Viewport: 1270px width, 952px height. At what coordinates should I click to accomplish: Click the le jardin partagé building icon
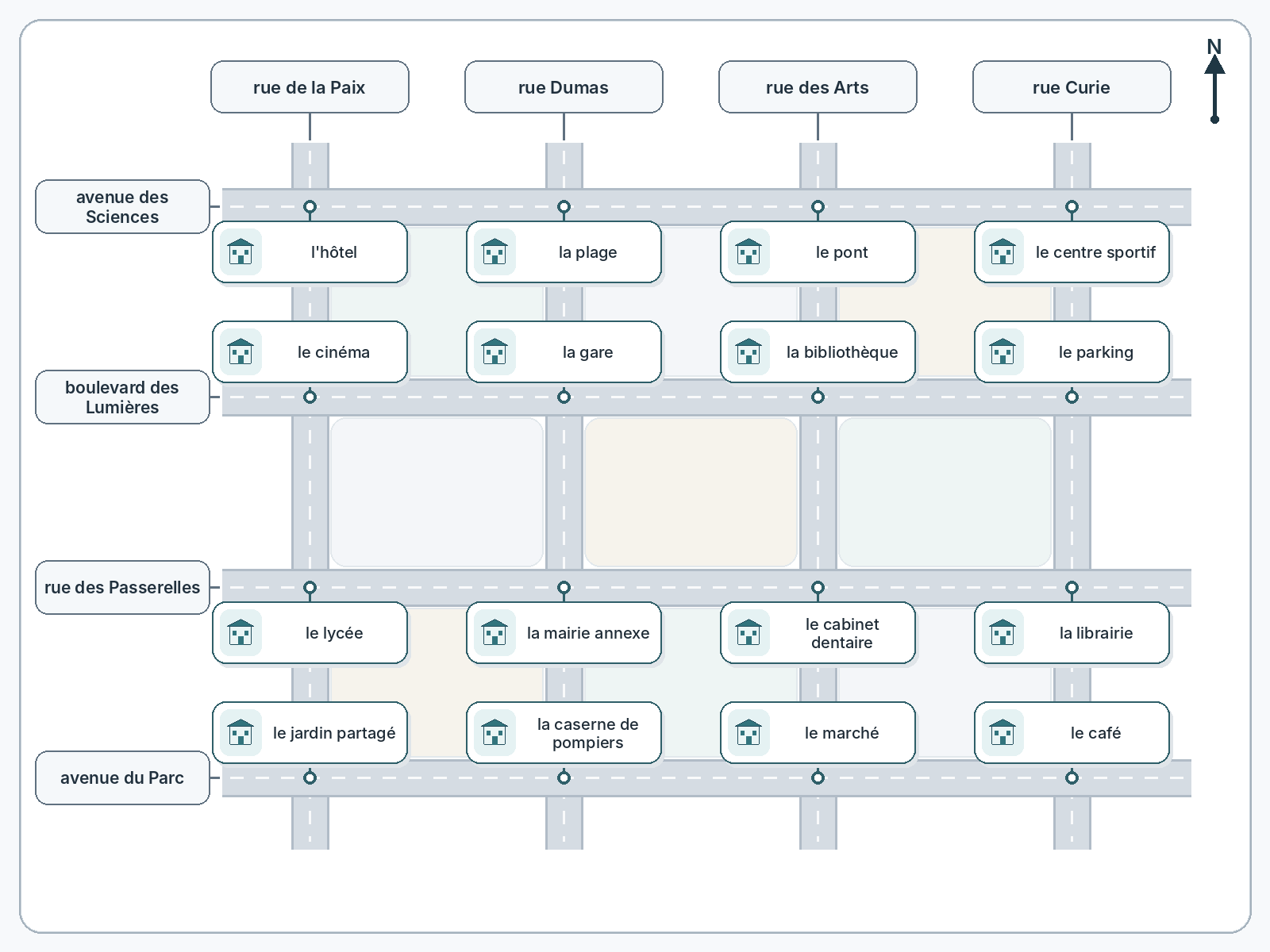pos(241,733)
